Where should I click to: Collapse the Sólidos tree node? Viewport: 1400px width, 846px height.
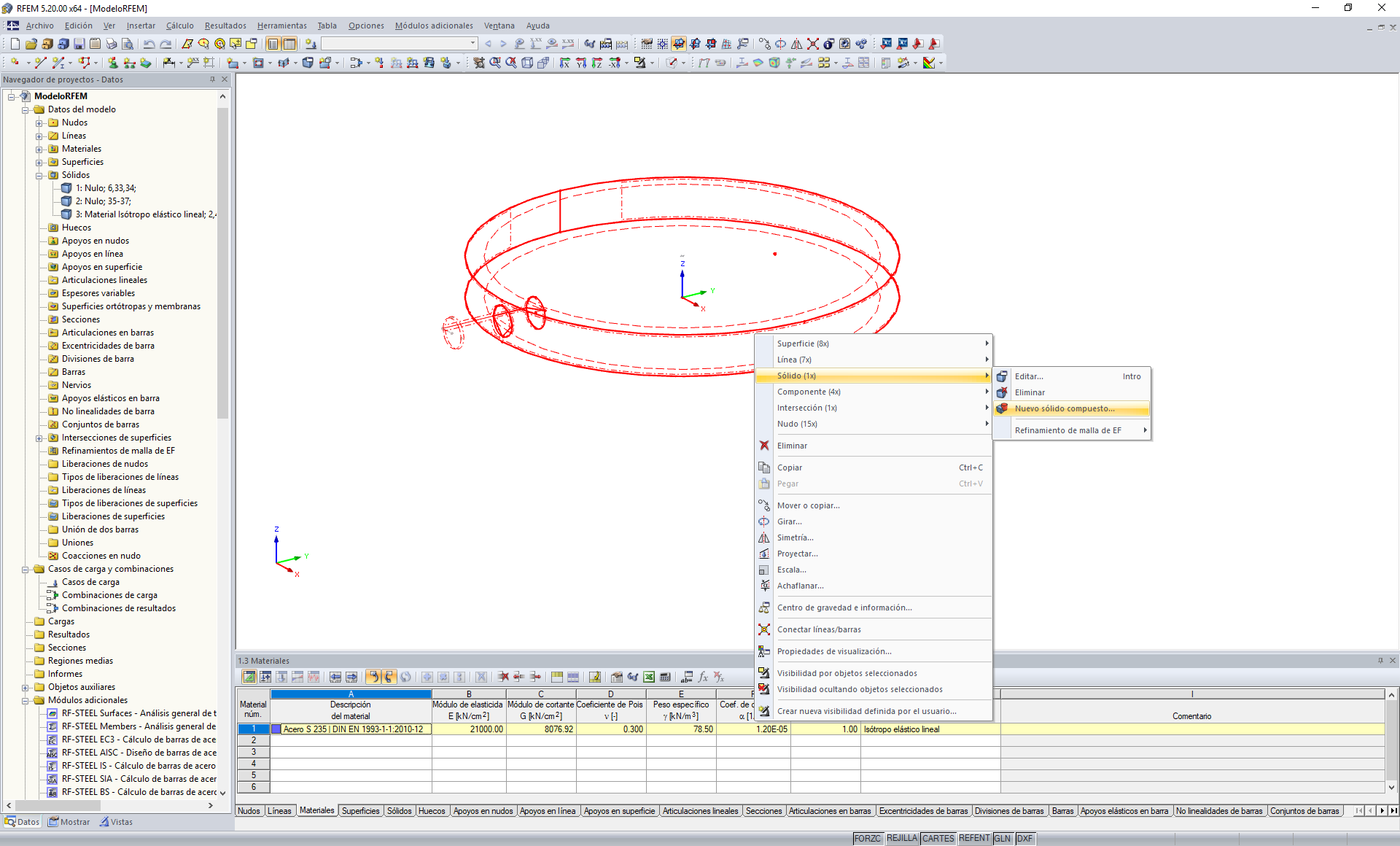pos(39,176)
